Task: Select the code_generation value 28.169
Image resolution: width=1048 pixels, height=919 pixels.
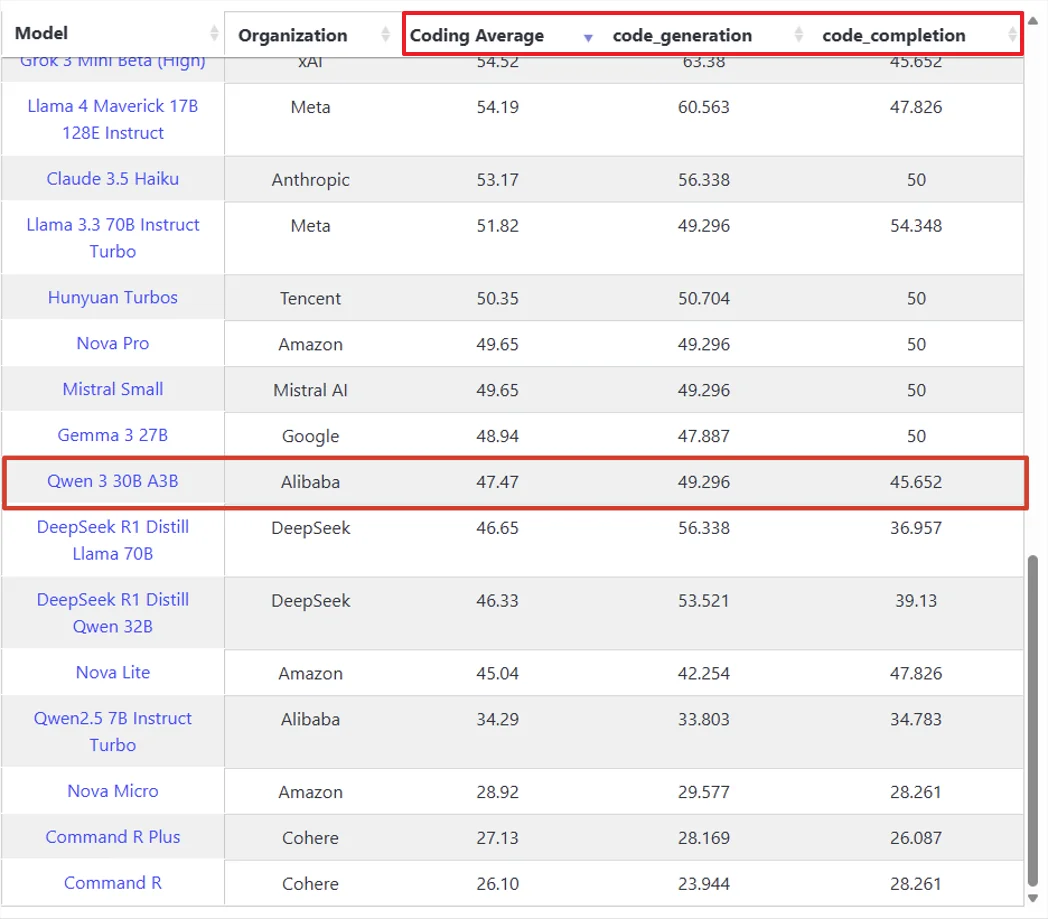Action: pos(704,837)
